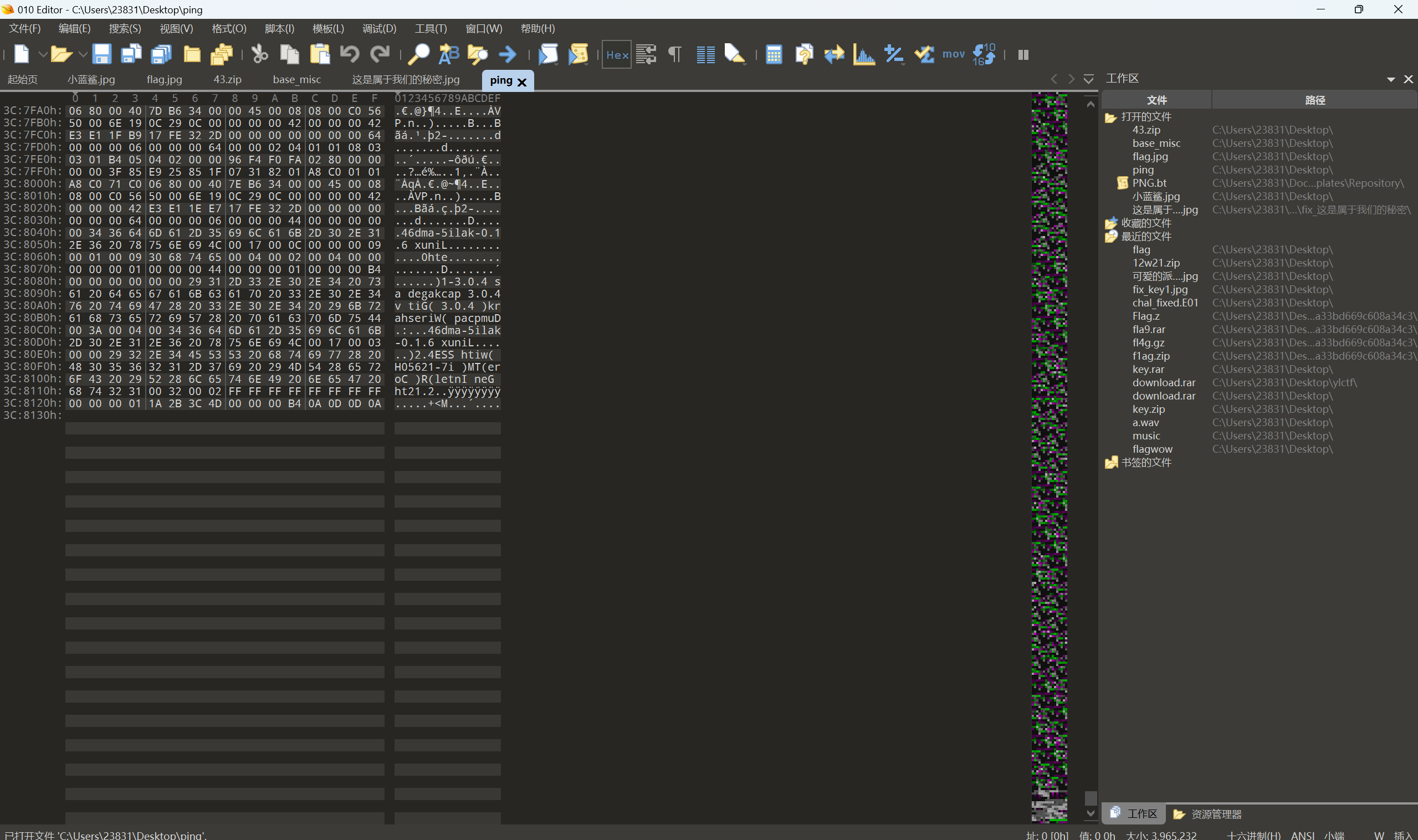Click the Goto blue arrow icon
This screenshot has width=1418, height=840.
pos(508,54)
